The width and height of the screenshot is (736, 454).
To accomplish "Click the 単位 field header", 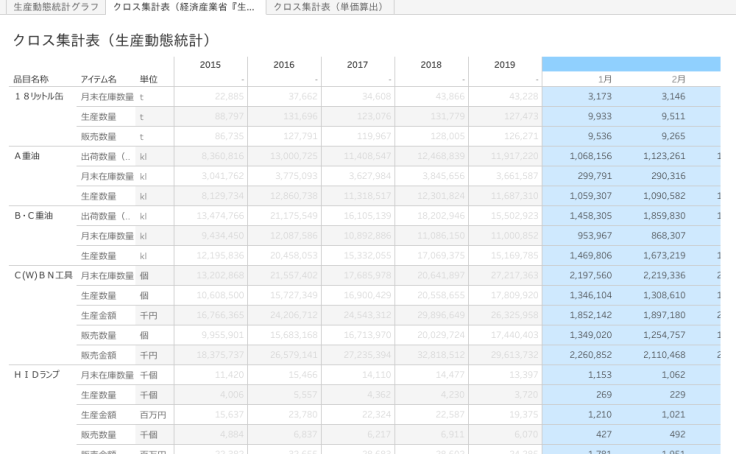I will tap(149, 78).
